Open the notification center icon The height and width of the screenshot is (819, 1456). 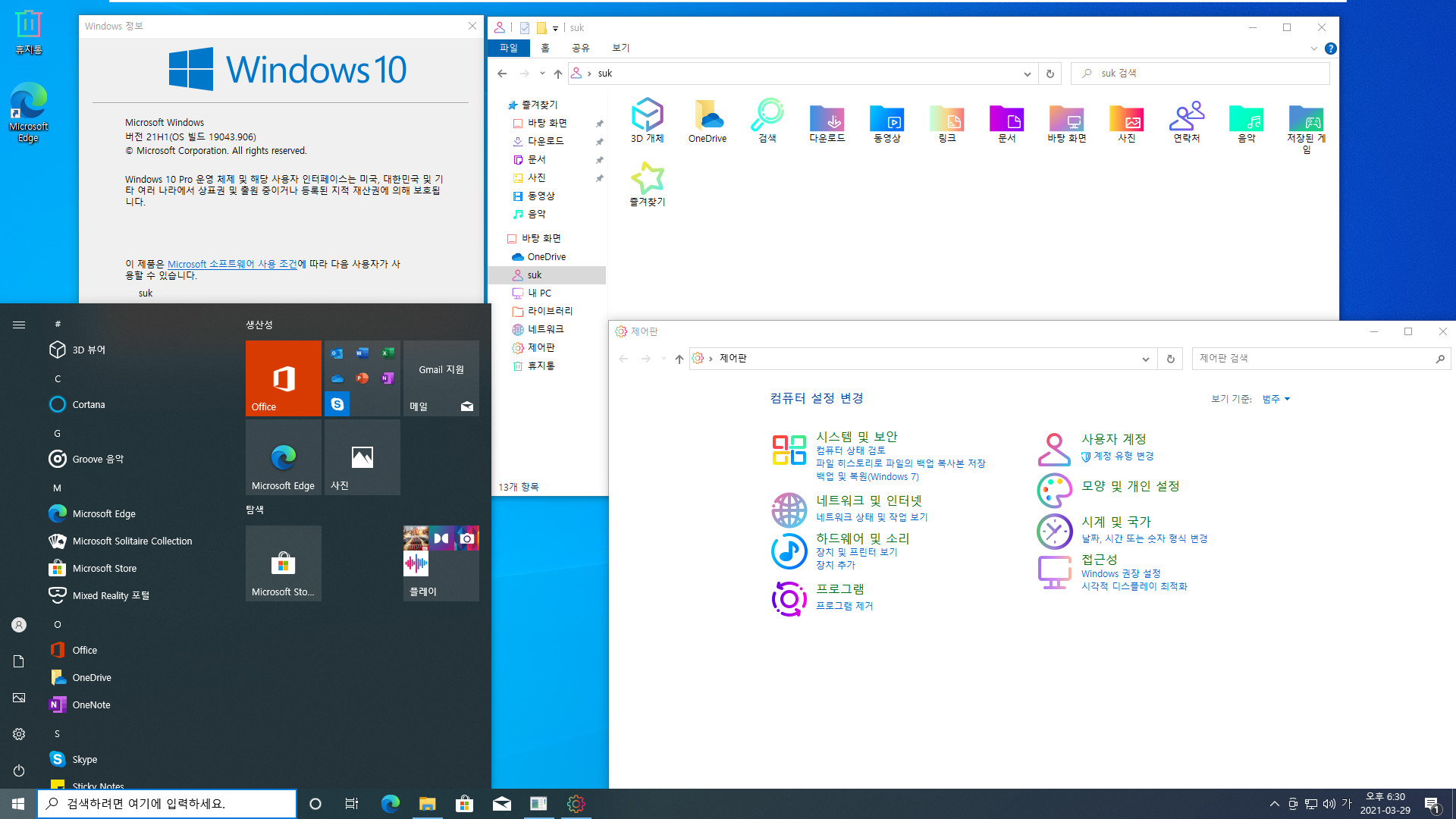point(1432,804)
